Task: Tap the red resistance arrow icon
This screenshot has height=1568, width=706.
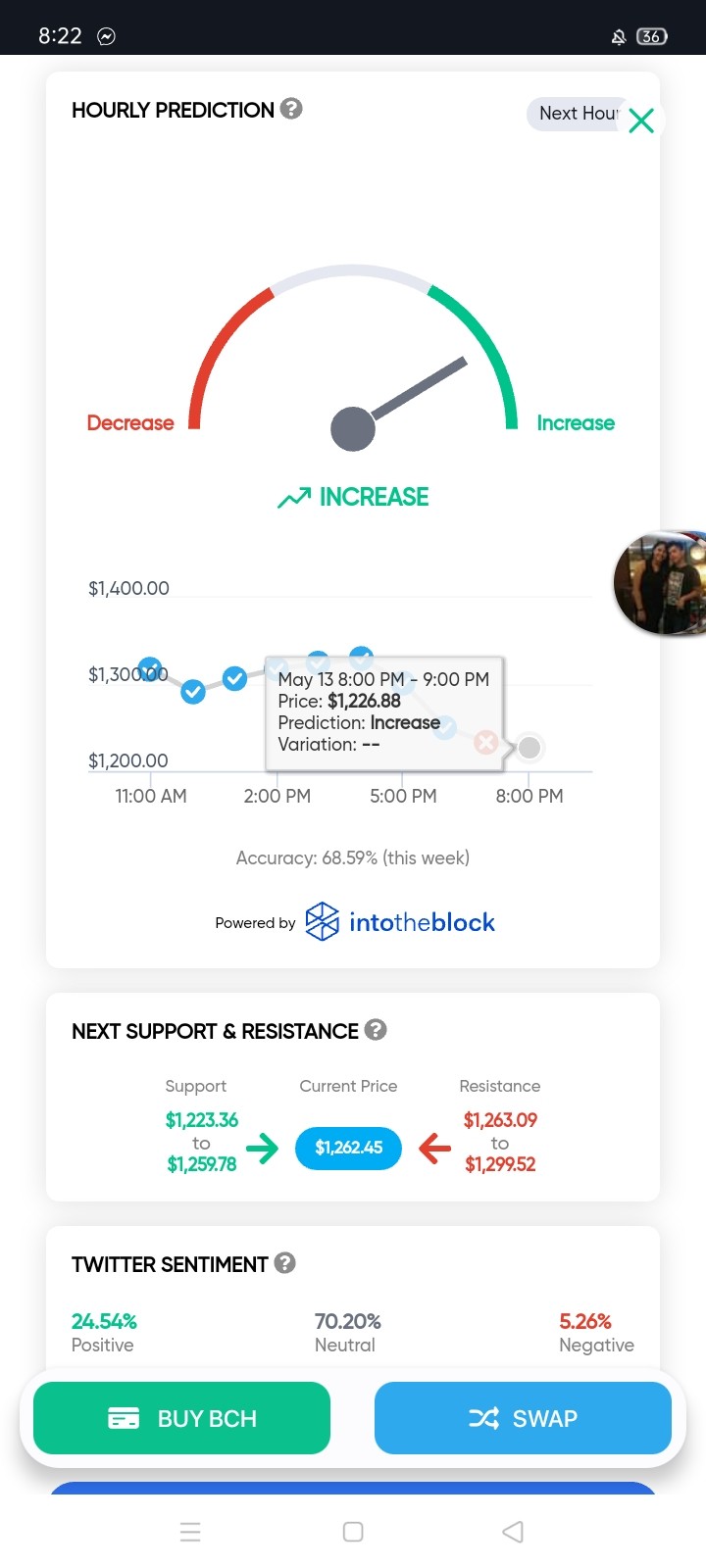Action: pos(434,1148)
